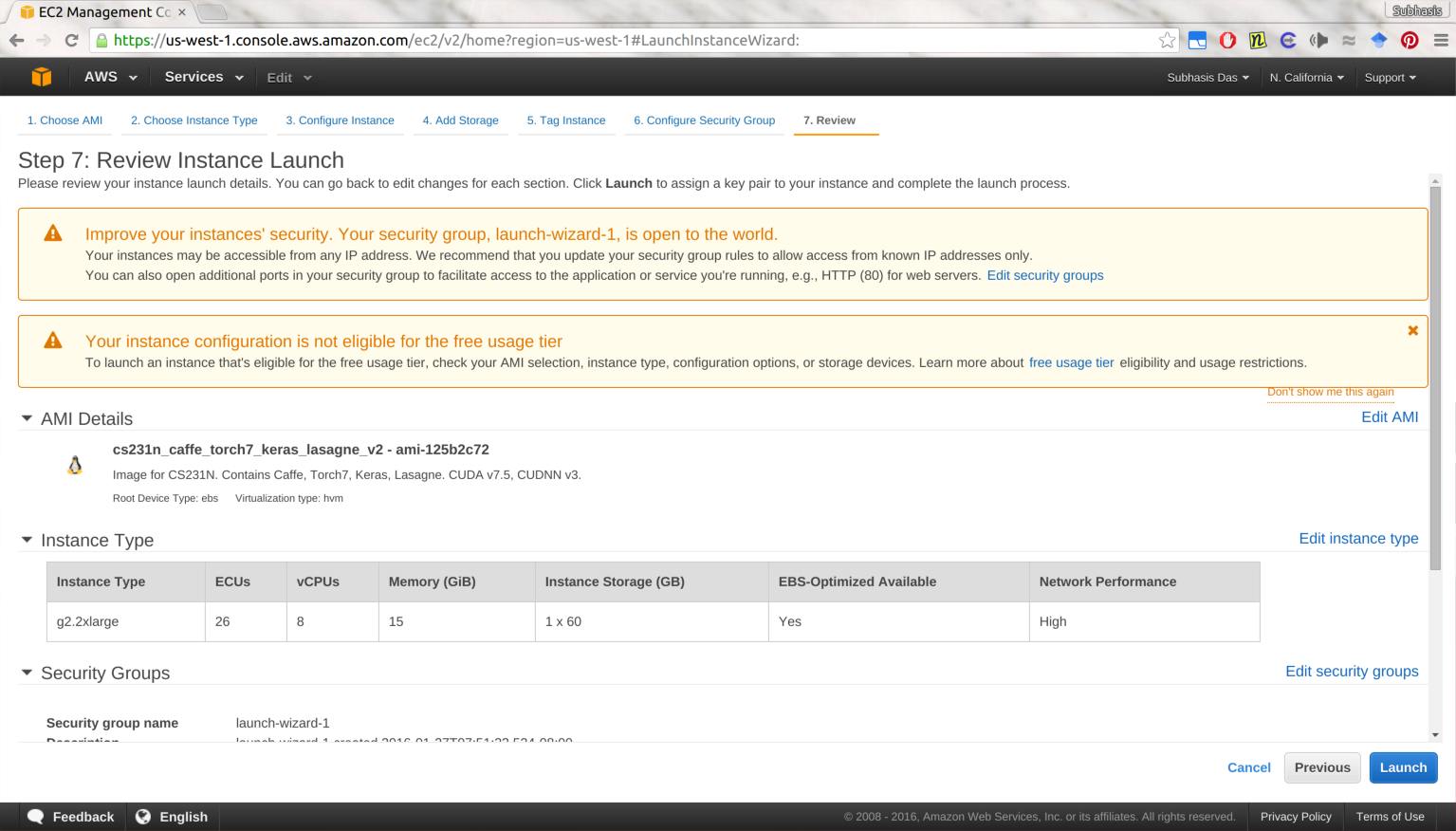Click the Google Scholar extension icon
Screen dimensions: 1456x831
coord(1379,40)
